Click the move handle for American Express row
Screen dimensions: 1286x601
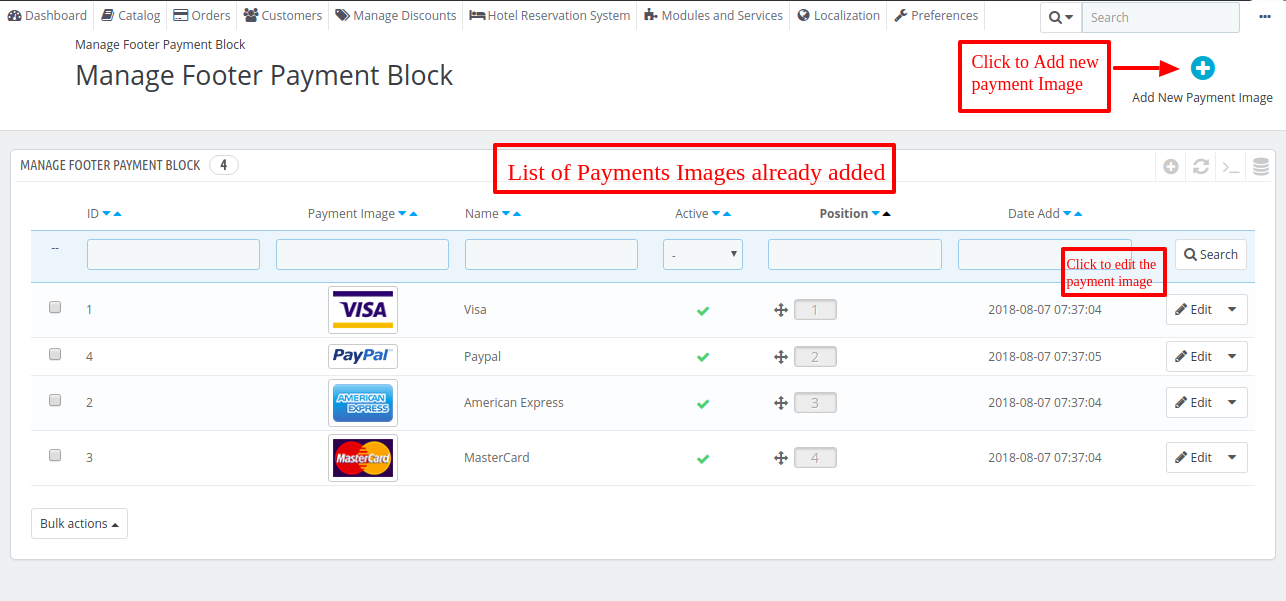pyautogui.click(x=781, y=403)
